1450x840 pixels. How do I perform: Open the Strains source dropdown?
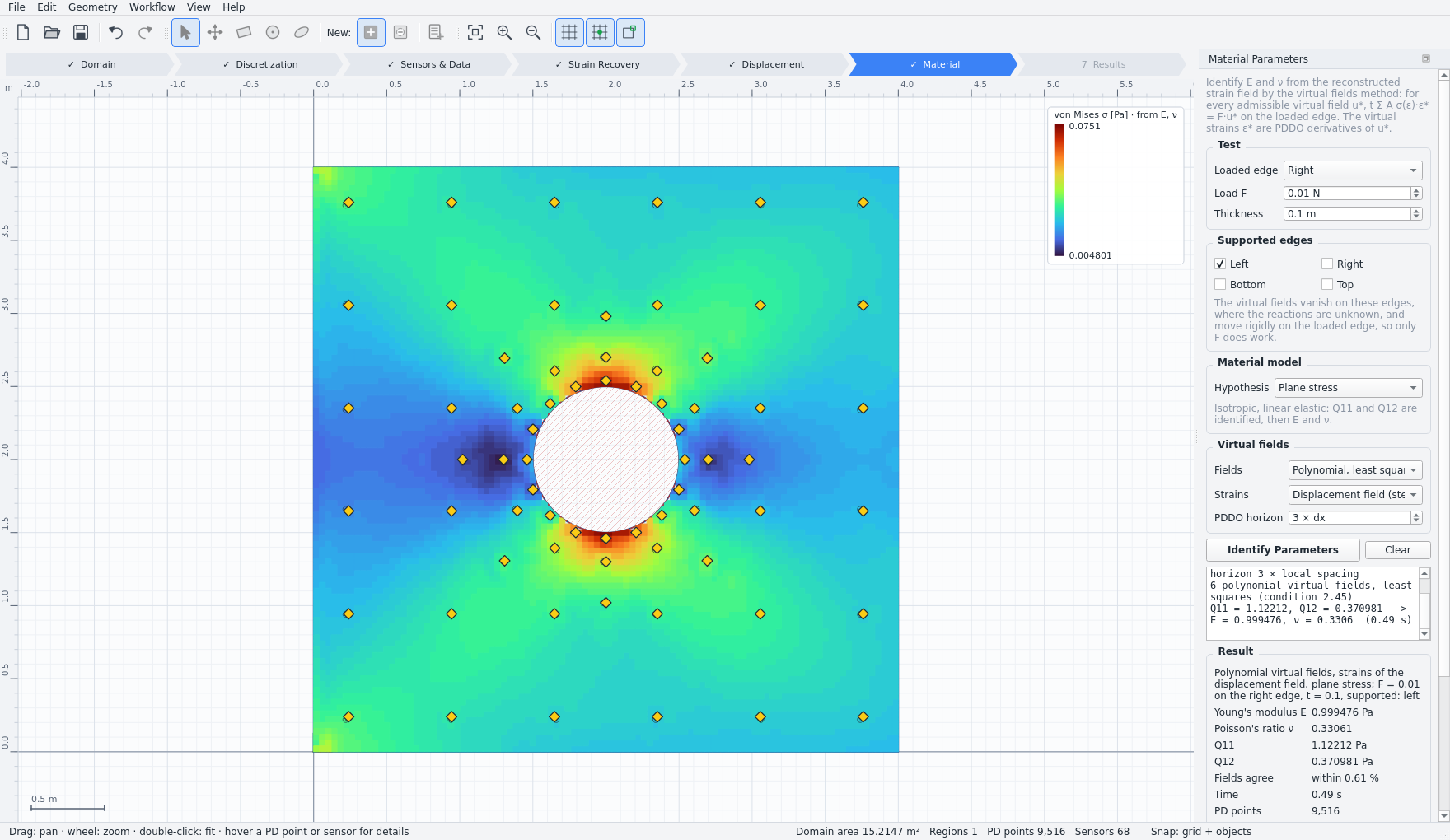coord(1355,495)
